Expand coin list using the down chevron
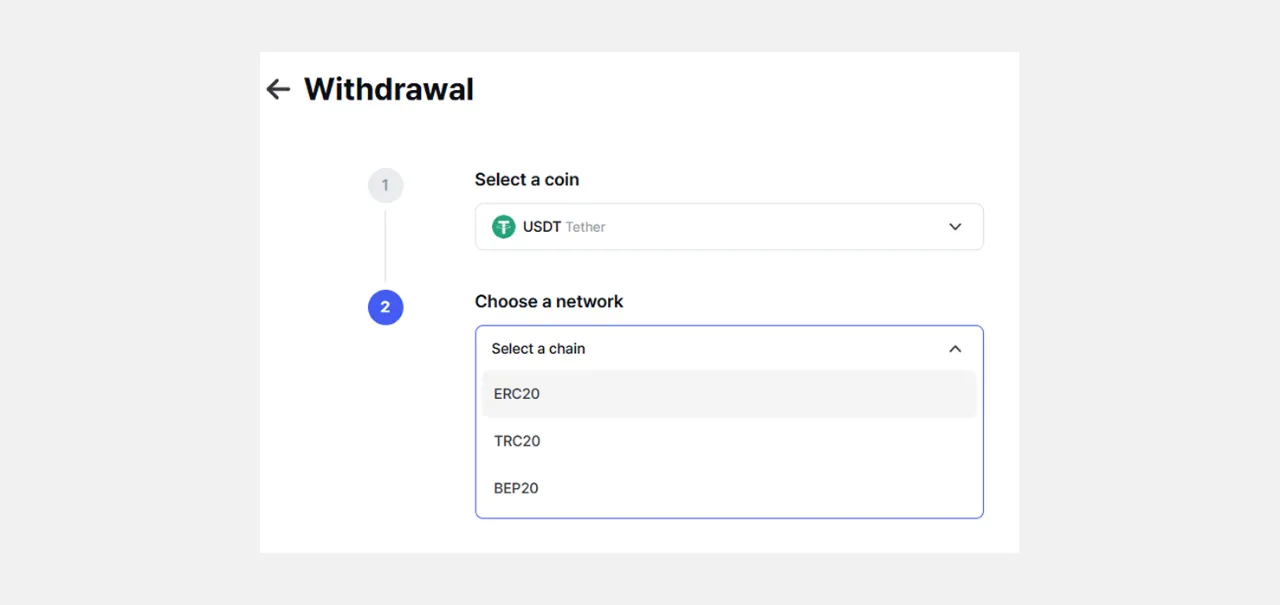This screenshot has width=1280, height=605. point(955,227)
